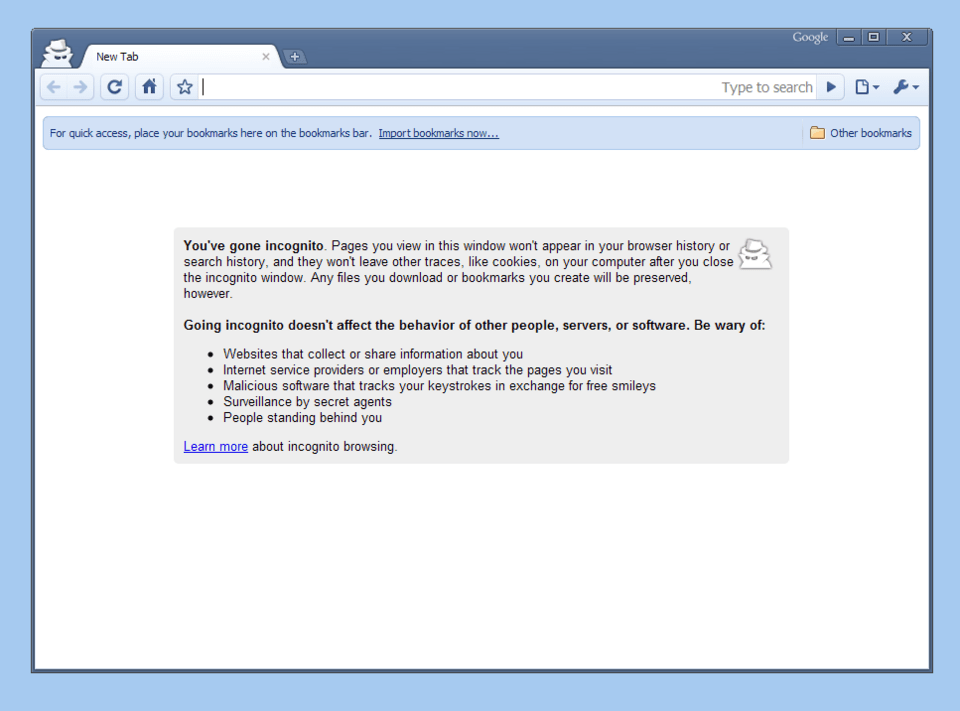Close the New Tab tab
Image resolution: width=960 pixels, height=711 pixels.
pyautogui.click(x=266, y=57)
